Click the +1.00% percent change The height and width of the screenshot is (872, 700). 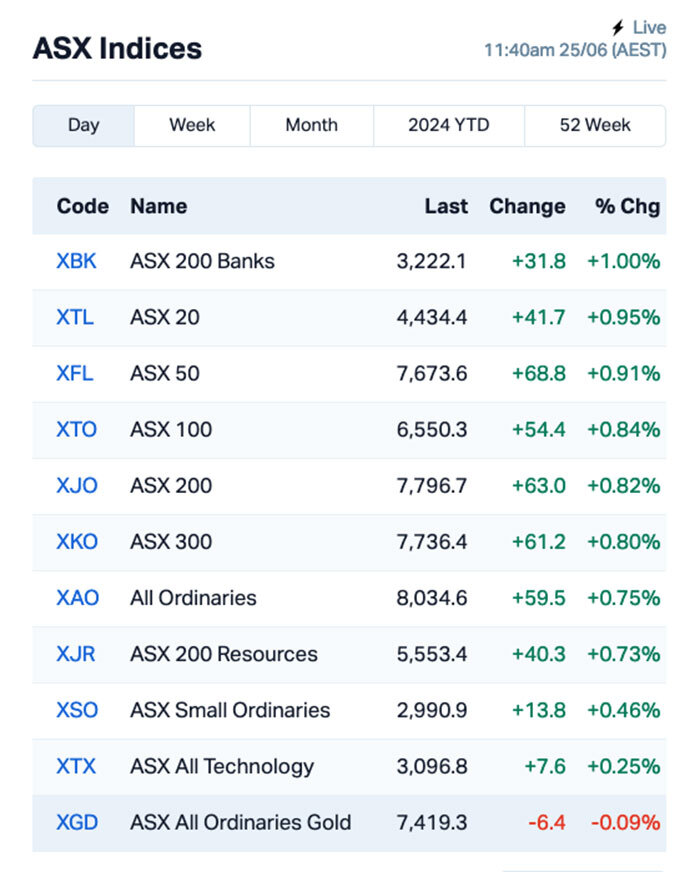pos(624,261)
